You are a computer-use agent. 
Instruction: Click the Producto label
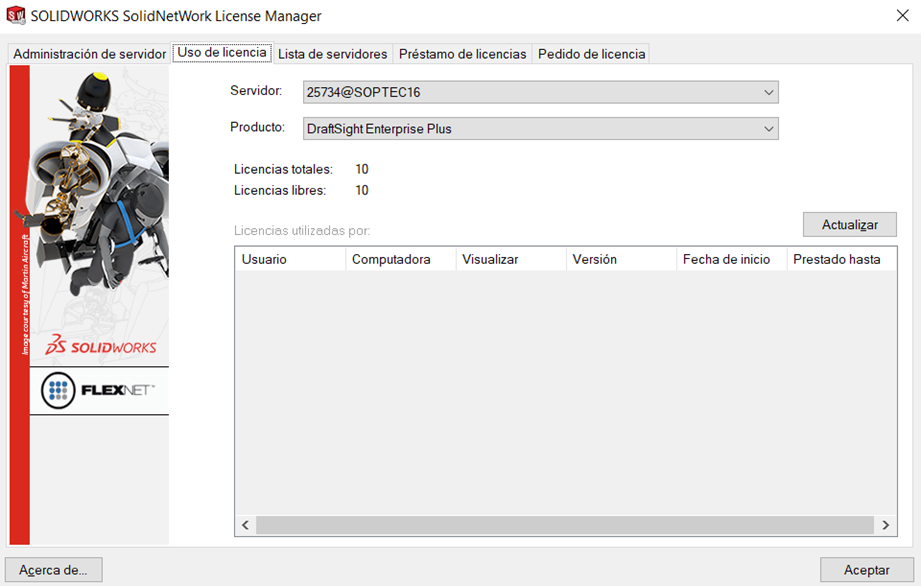257,127
